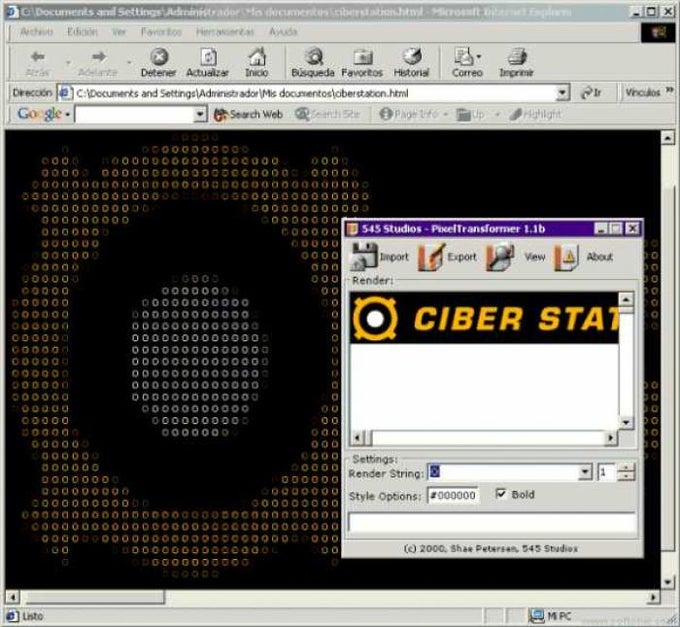This screenshot has width=680, height=627.
Task: Go back with the Atrás button
Action: [x=38, y=63]
